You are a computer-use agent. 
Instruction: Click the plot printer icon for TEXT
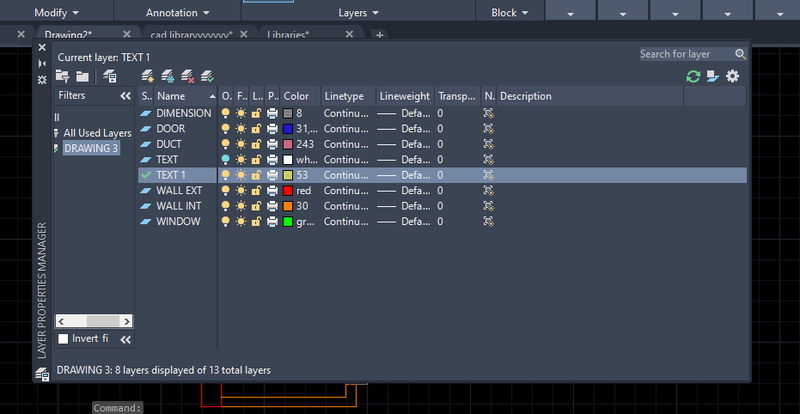pos(272,160)
